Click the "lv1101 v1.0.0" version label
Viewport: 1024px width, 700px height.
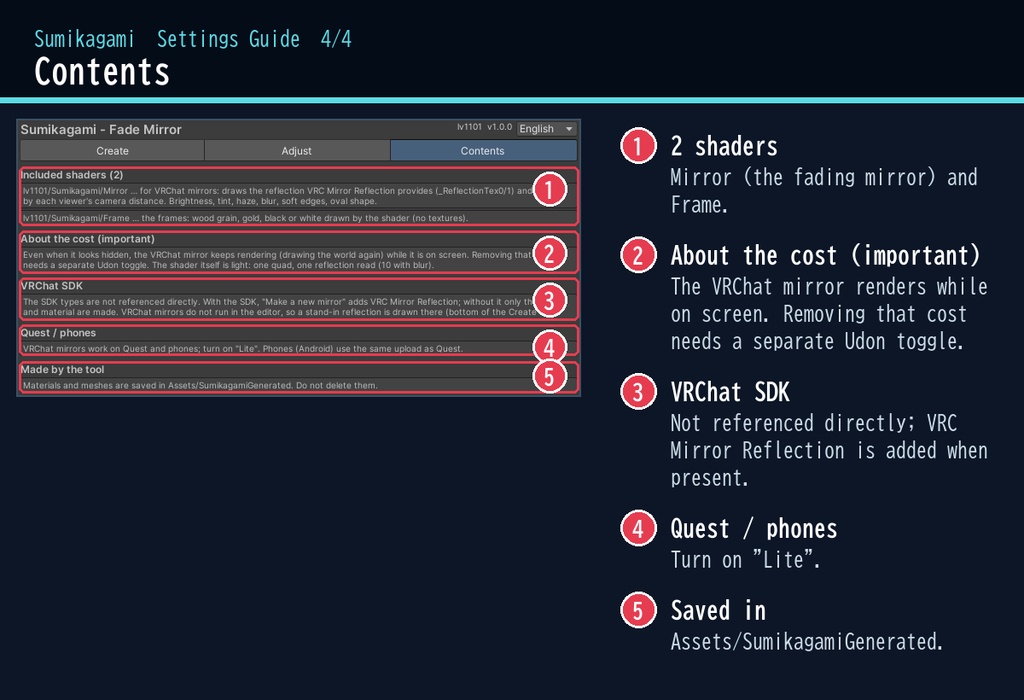[x=484, y=127]
